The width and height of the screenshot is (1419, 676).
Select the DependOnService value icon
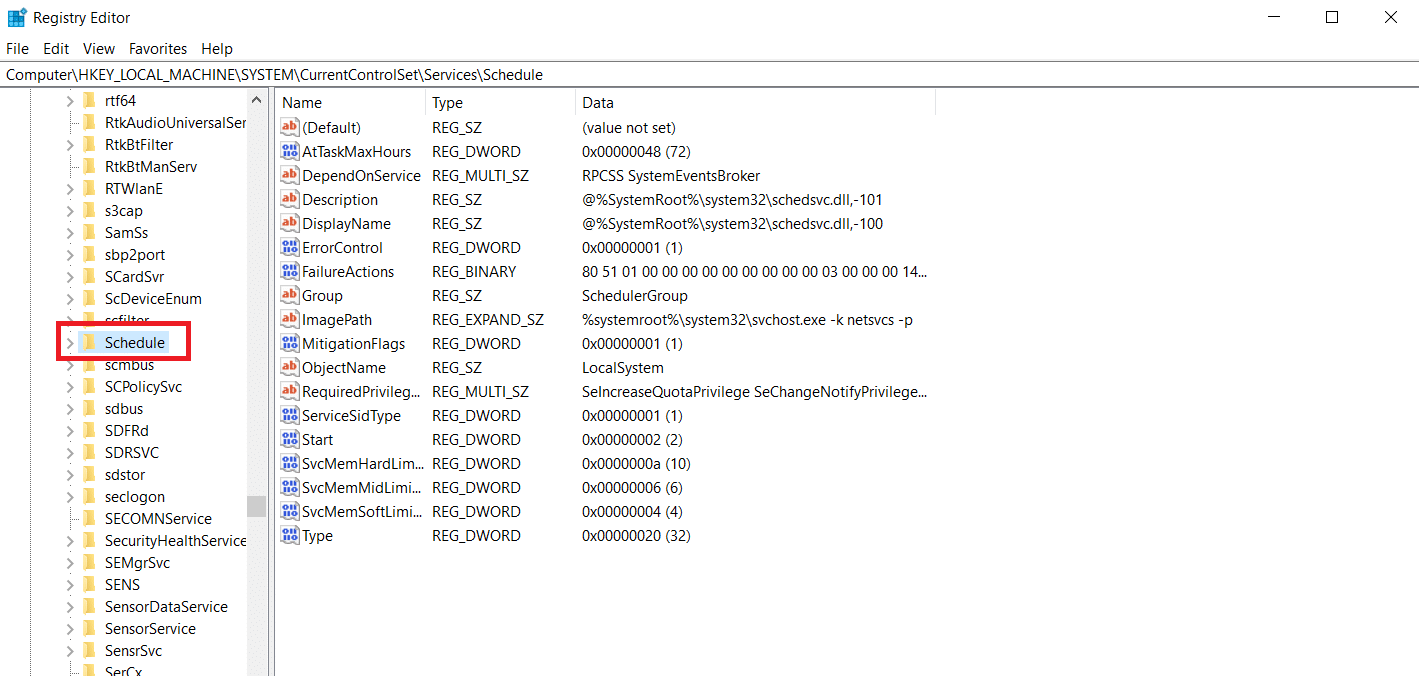coord(290,176)
